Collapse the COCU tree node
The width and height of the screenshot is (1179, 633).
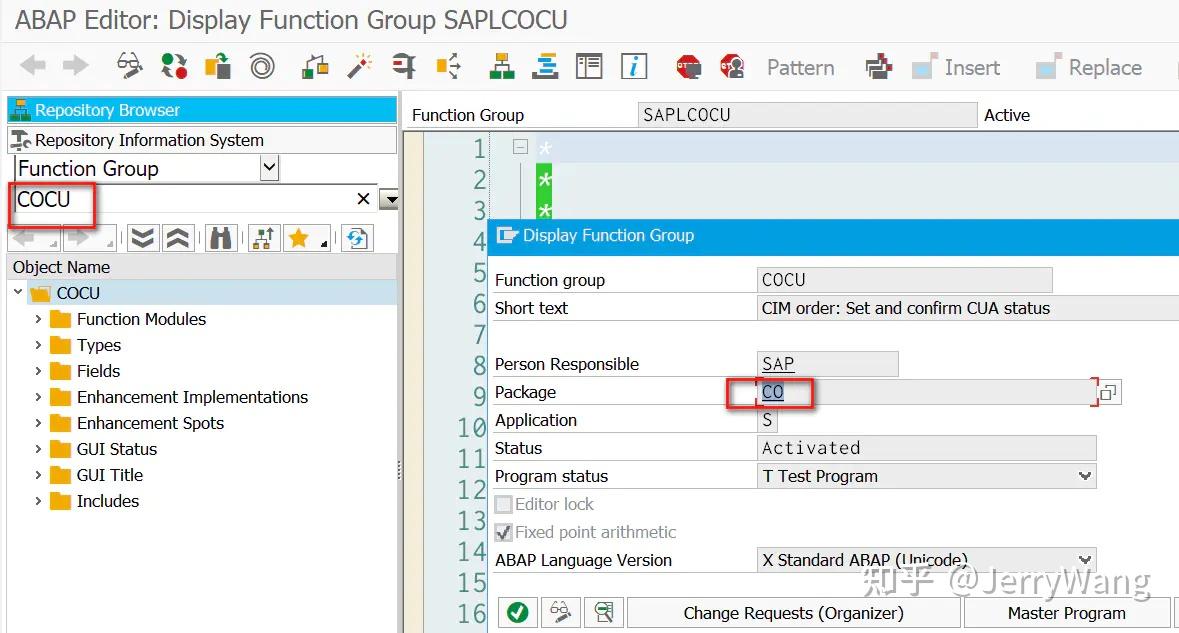tap(20, 292)
